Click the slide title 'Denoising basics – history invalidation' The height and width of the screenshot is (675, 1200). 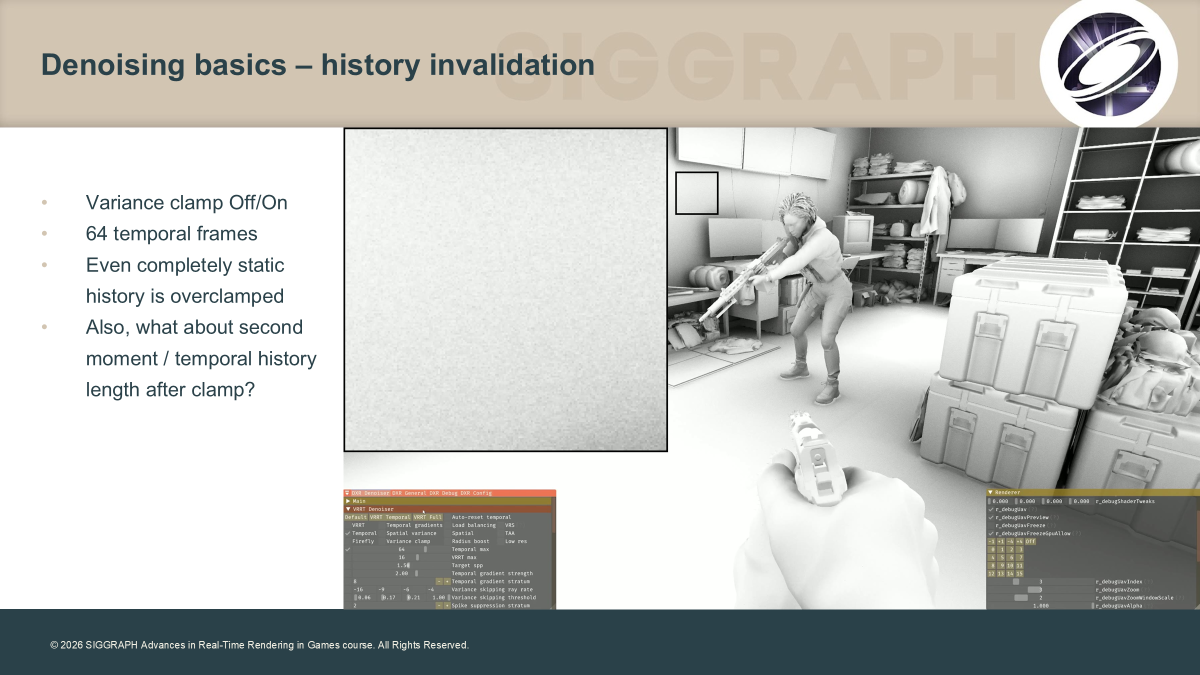click(318, 66)
